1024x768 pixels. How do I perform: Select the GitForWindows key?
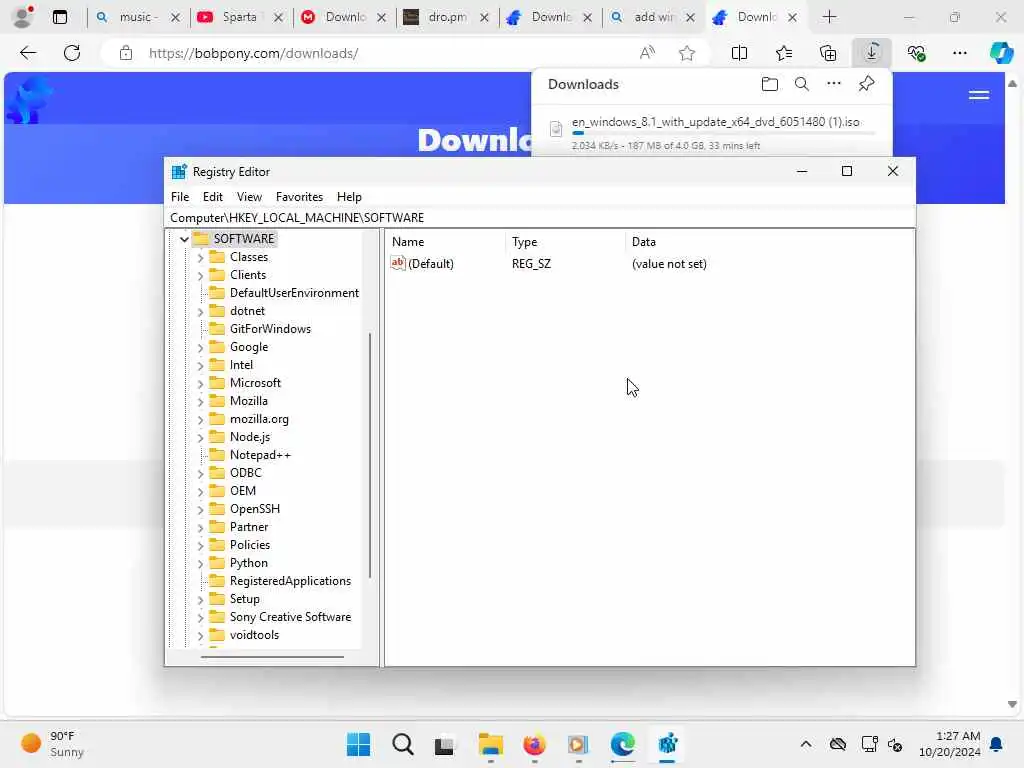(270, 328)
